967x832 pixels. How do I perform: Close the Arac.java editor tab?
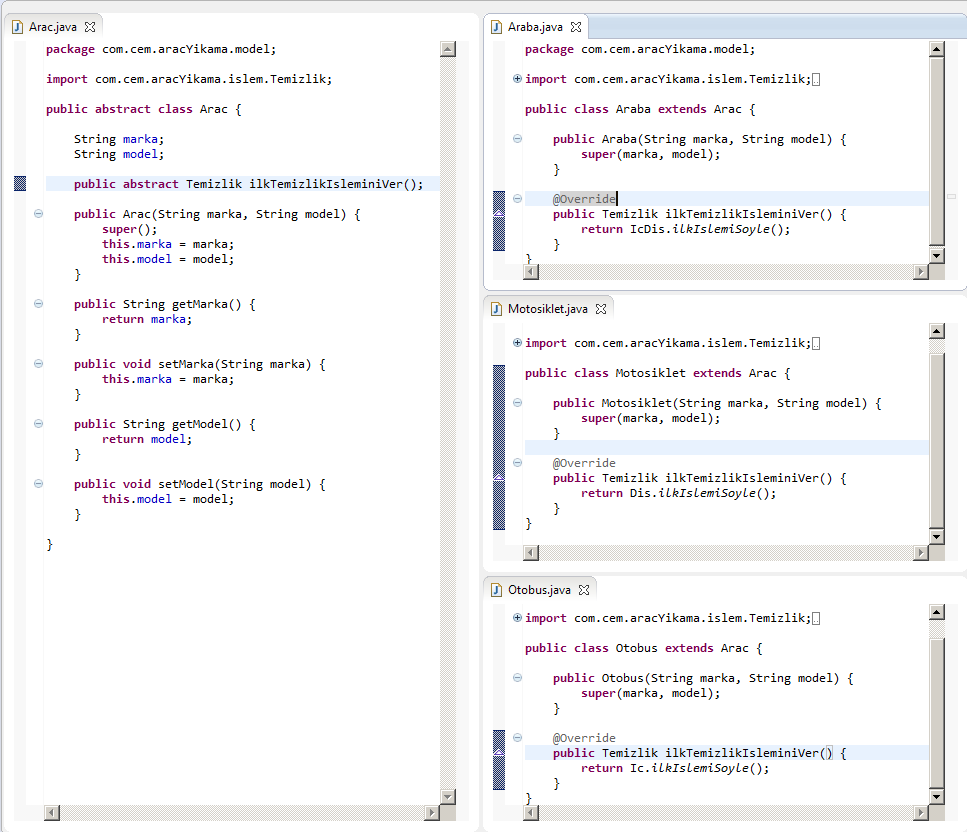(x=90, y=27)
